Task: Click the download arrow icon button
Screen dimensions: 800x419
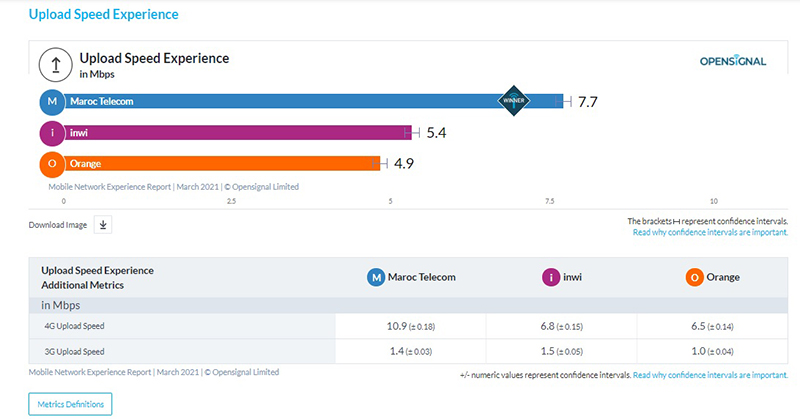Action: 103,224
